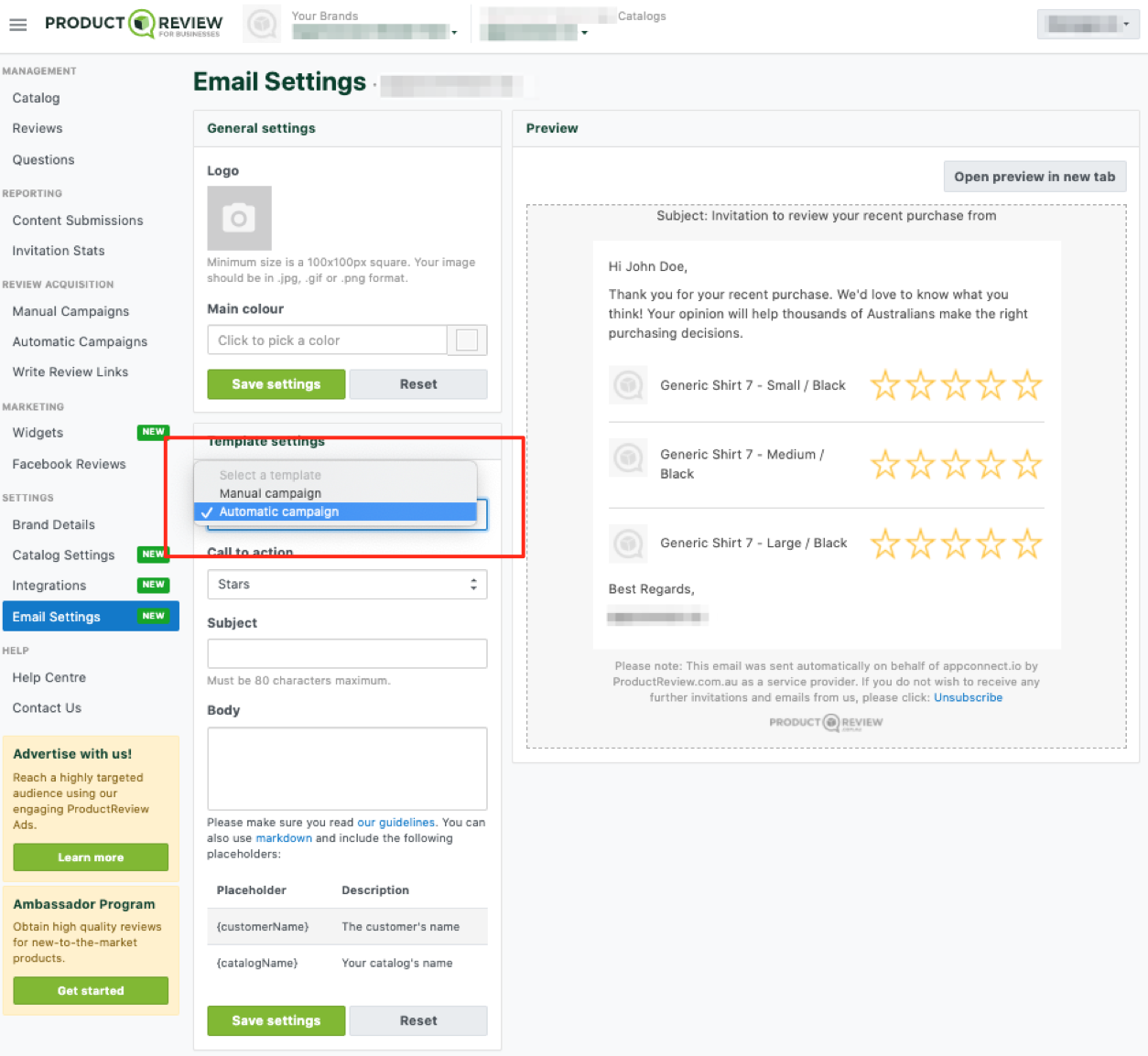Open Facebook Reviews page
This screenshot has height=1056, width=1148.
click(x=69, y=464)
